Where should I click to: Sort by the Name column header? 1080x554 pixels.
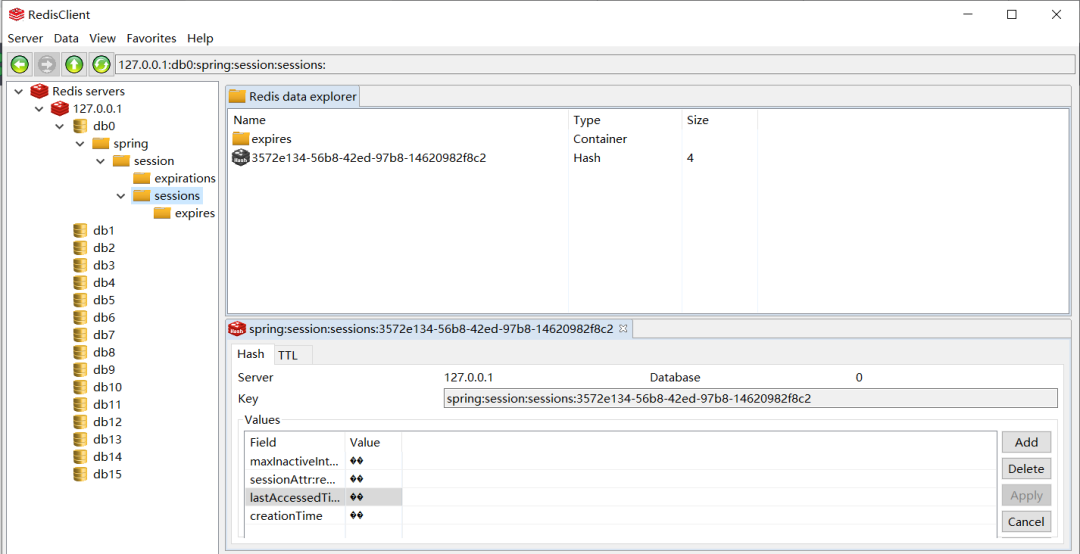click(x=397, y=120)
